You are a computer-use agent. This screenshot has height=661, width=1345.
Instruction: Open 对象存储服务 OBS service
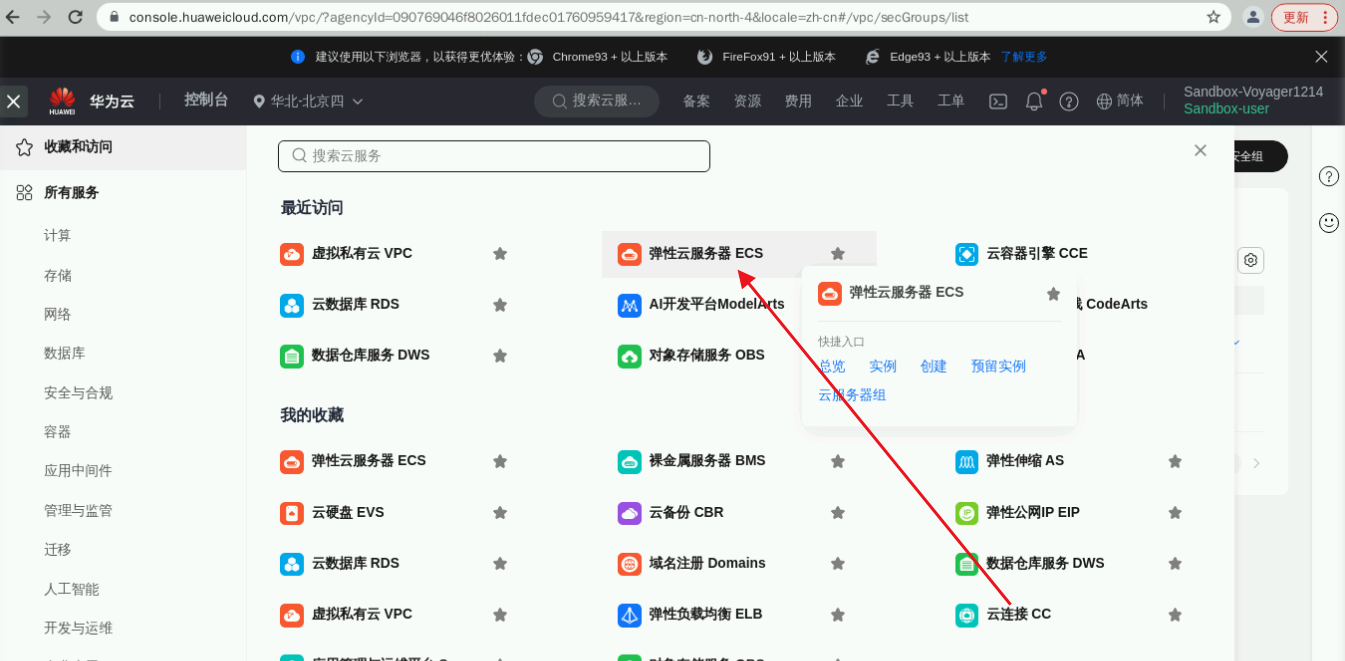click(706, 355)
